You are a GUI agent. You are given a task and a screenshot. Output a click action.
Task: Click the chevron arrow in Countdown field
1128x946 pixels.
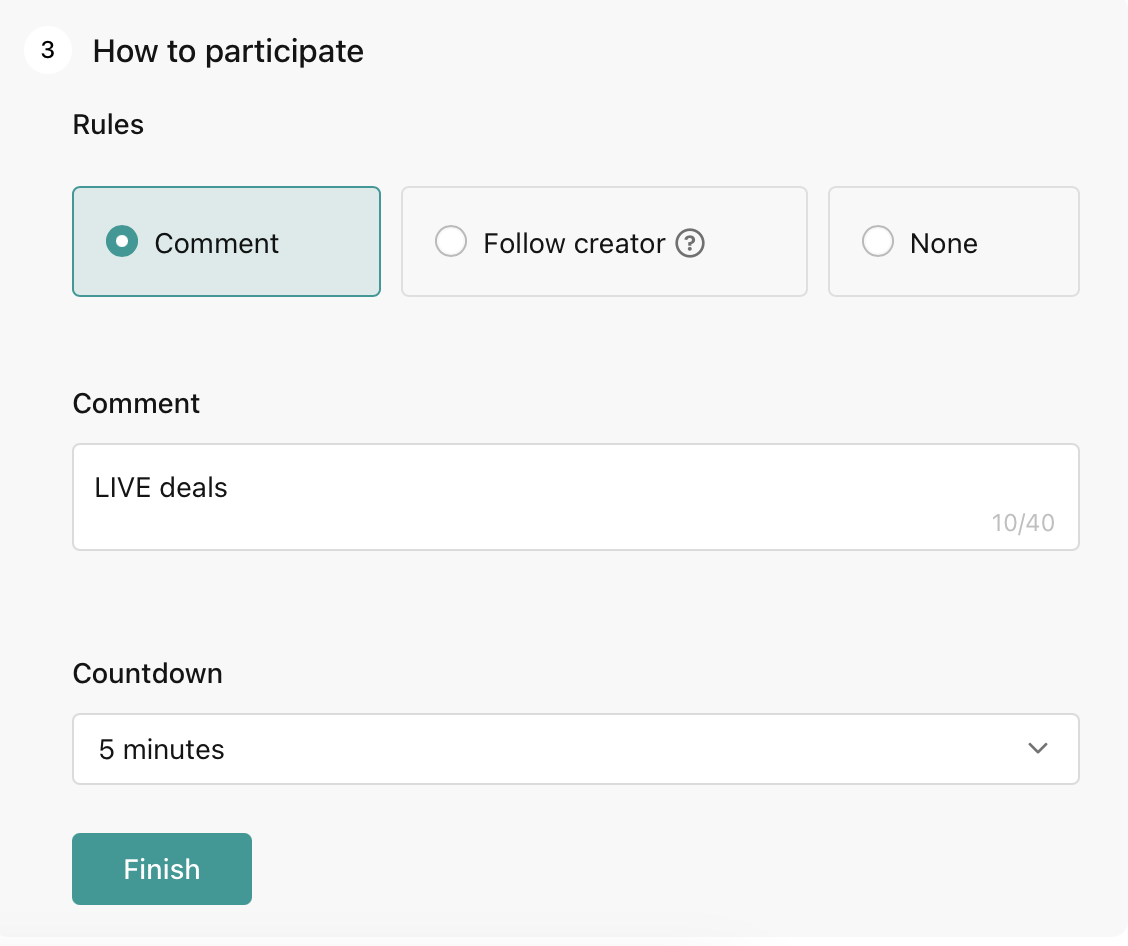point(1038,748)
